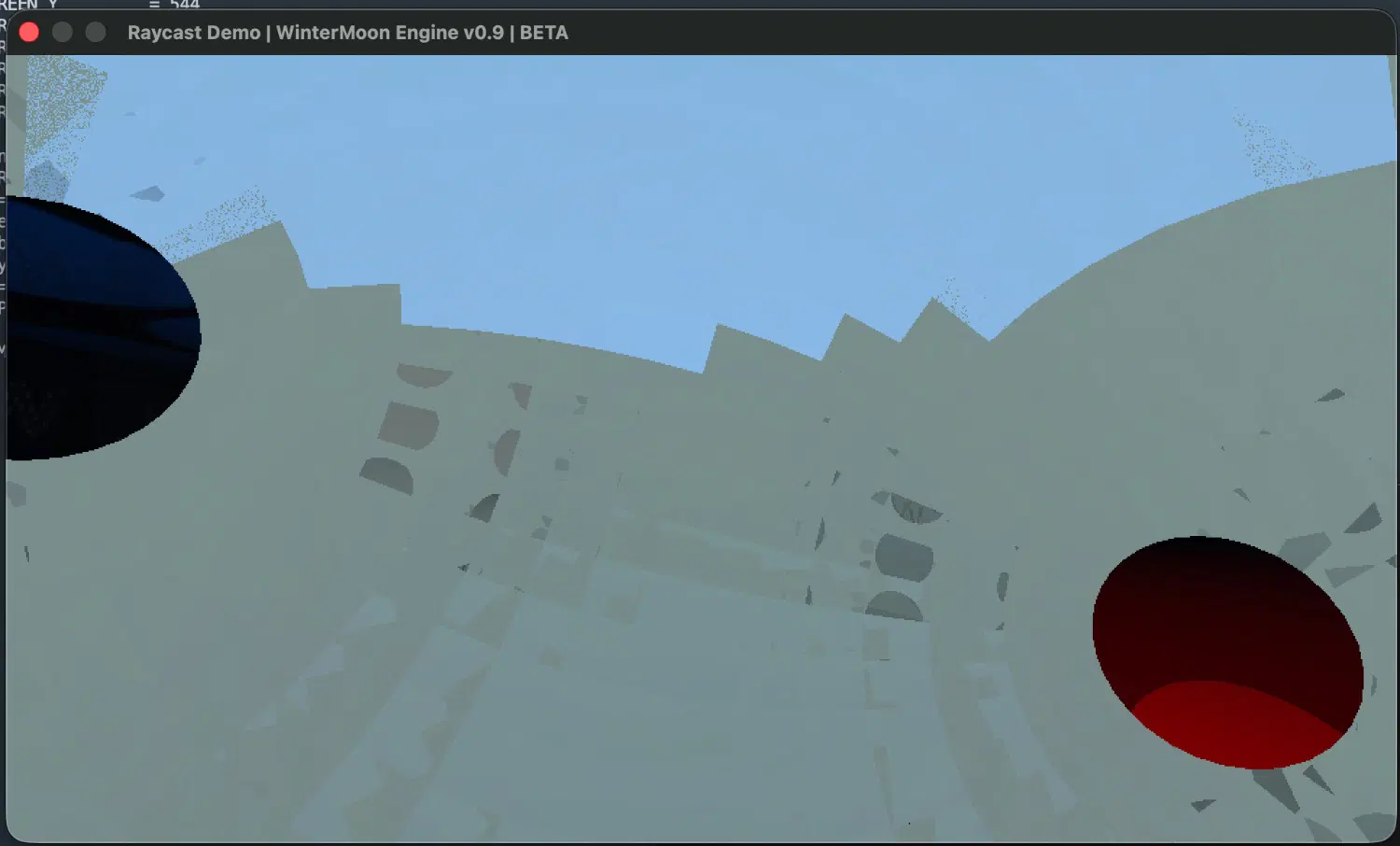Click the zoom button in the title bar
Image resolution: width=1400 pixels, height=846 pixels.
(x=95, y=33)
